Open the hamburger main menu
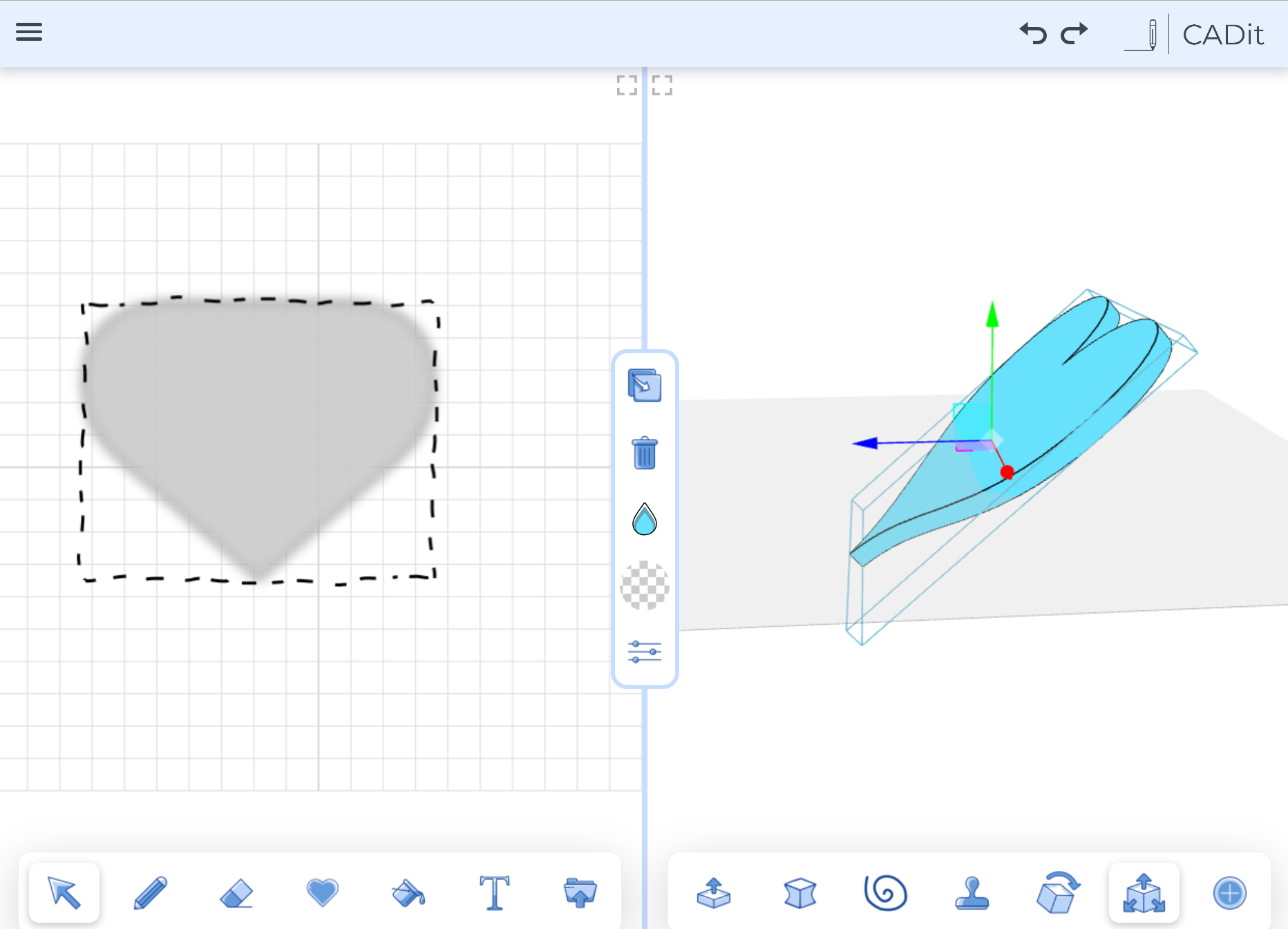Viewport: 1288px width, 929px height. (x=29, y=32)
